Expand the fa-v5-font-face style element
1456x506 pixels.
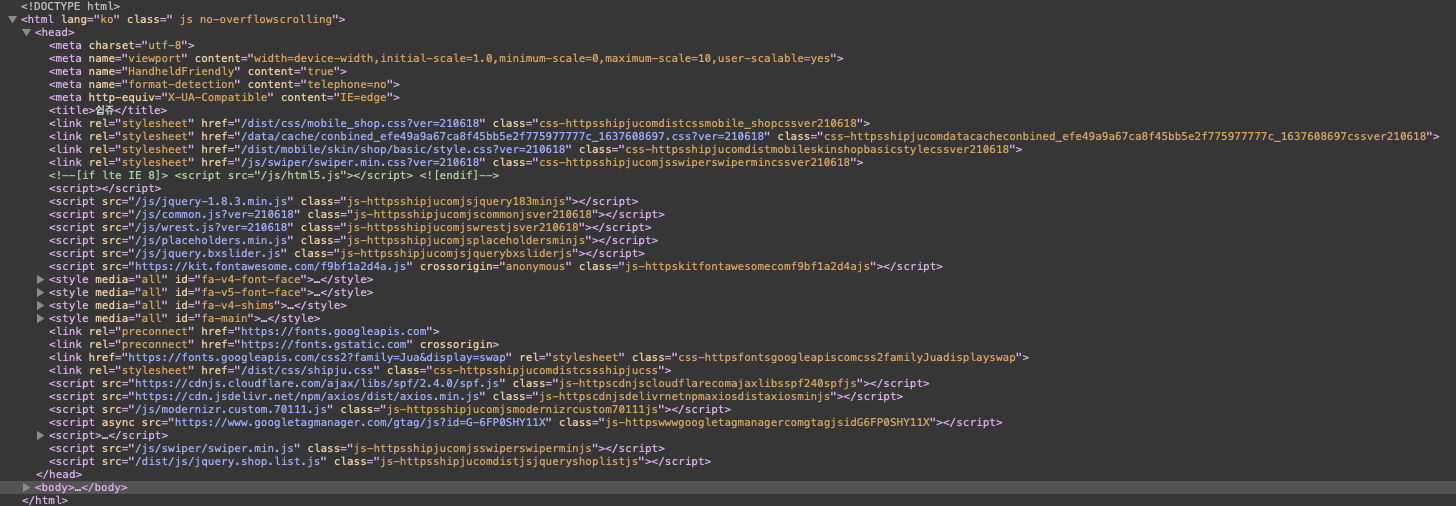tap(41, 292)
